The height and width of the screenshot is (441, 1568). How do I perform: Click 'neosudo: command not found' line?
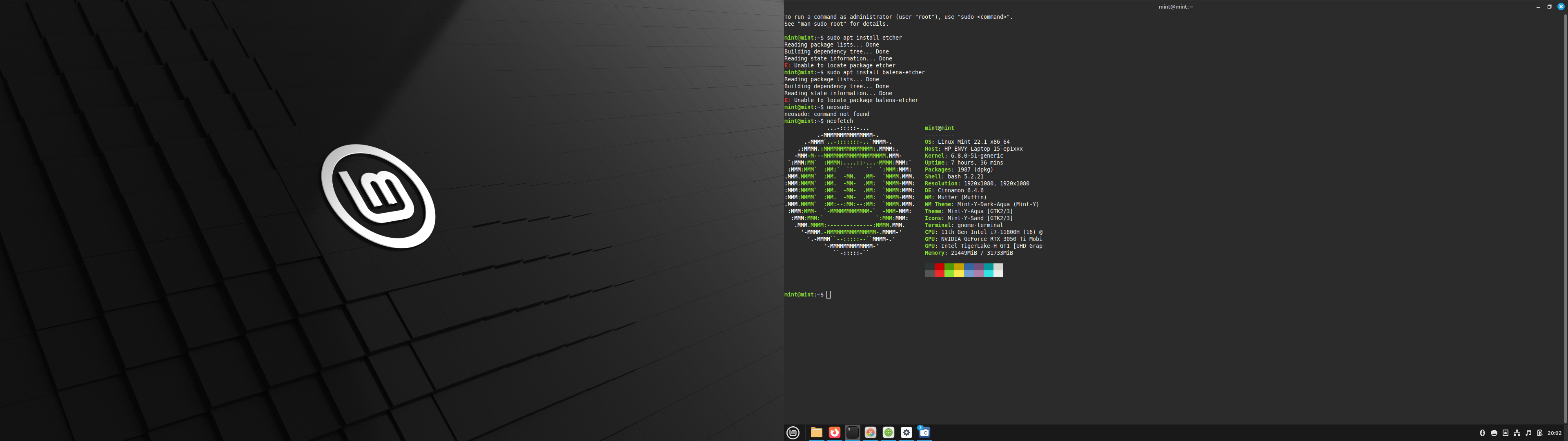[826, 114]
